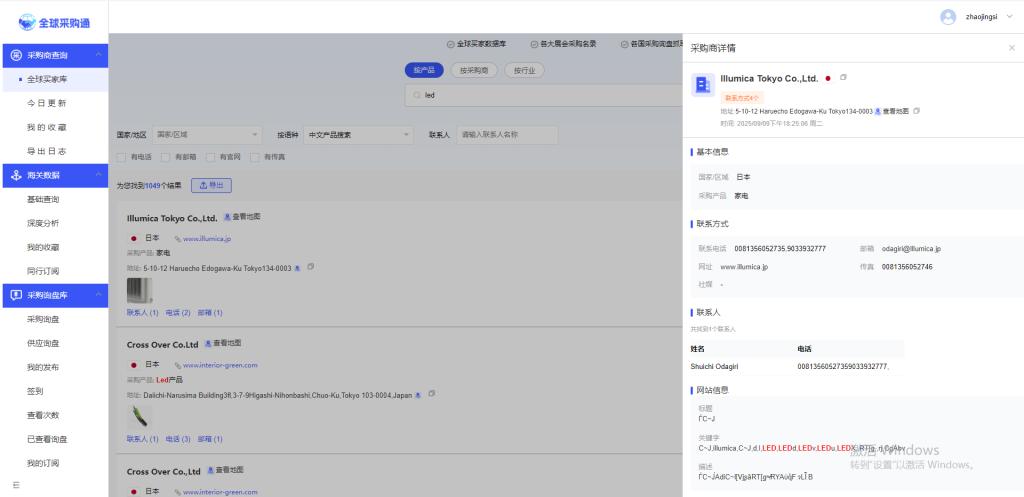
Task: Select 今日更新 in the sidebar
Action: [46, 103]
